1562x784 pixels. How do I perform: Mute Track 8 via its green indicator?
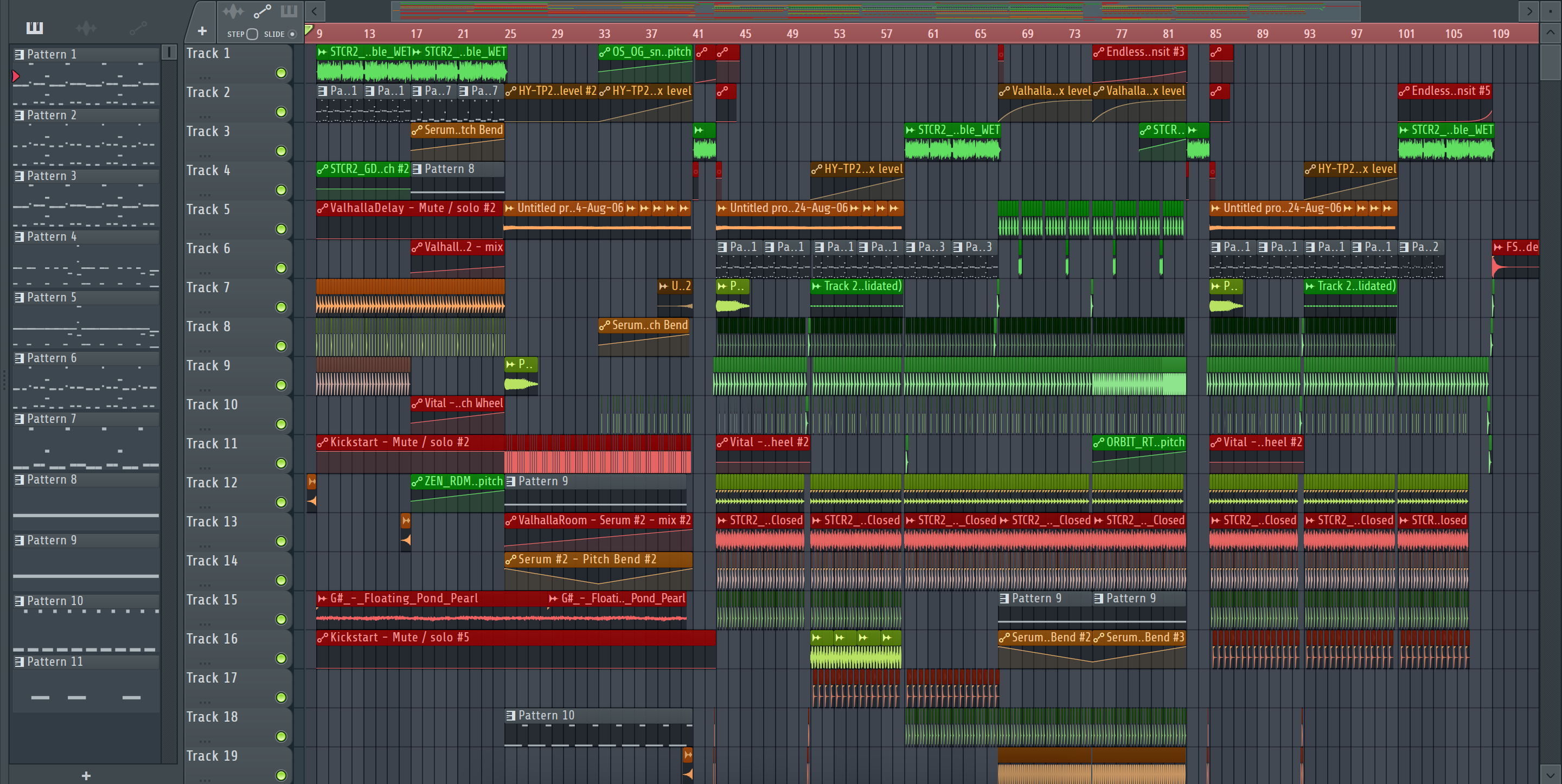click(x=281, y=347)
